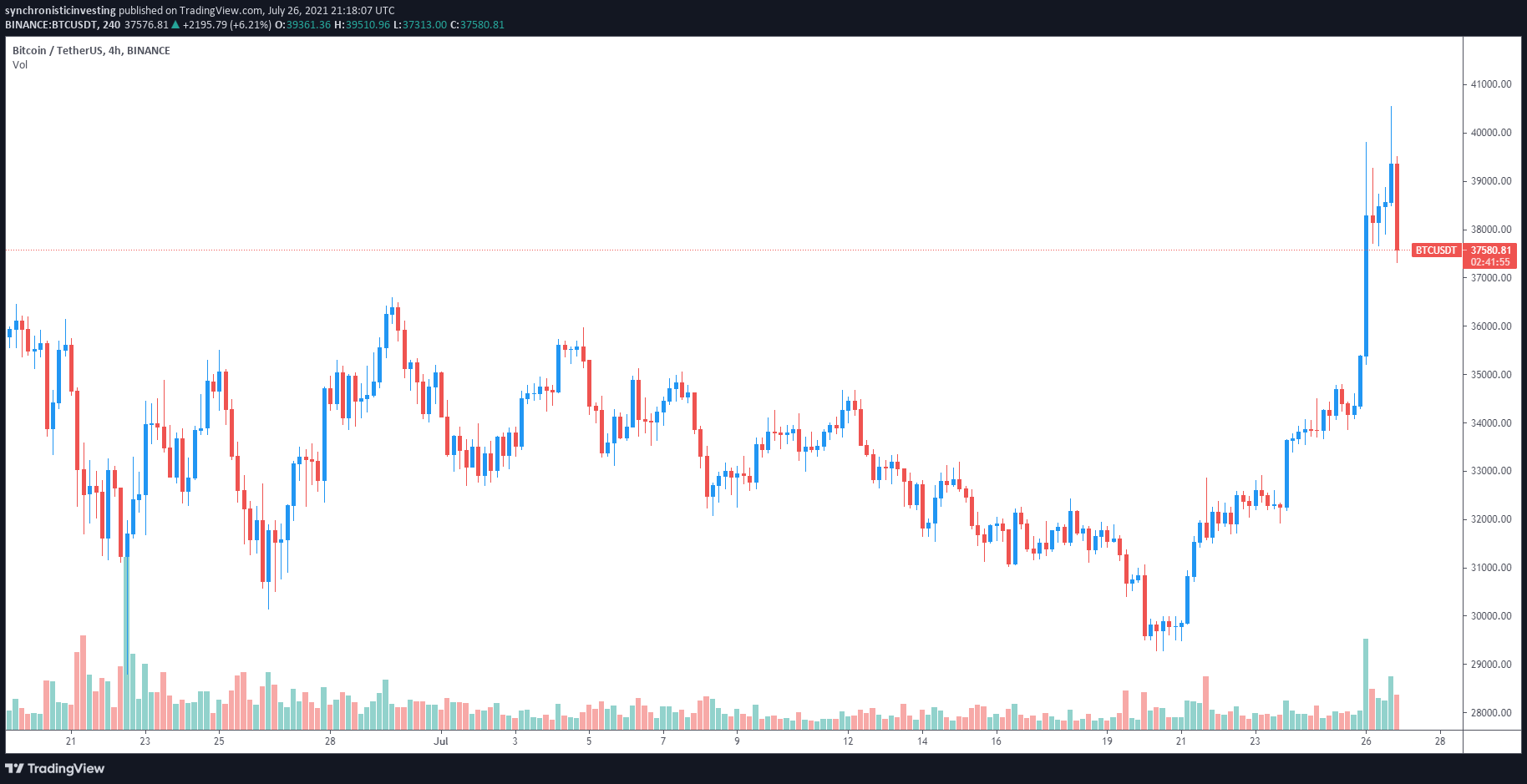Click date 12 on the time axis
Image resolution: width=1527 pixels, height=784 pixels.
coord(848,741)
